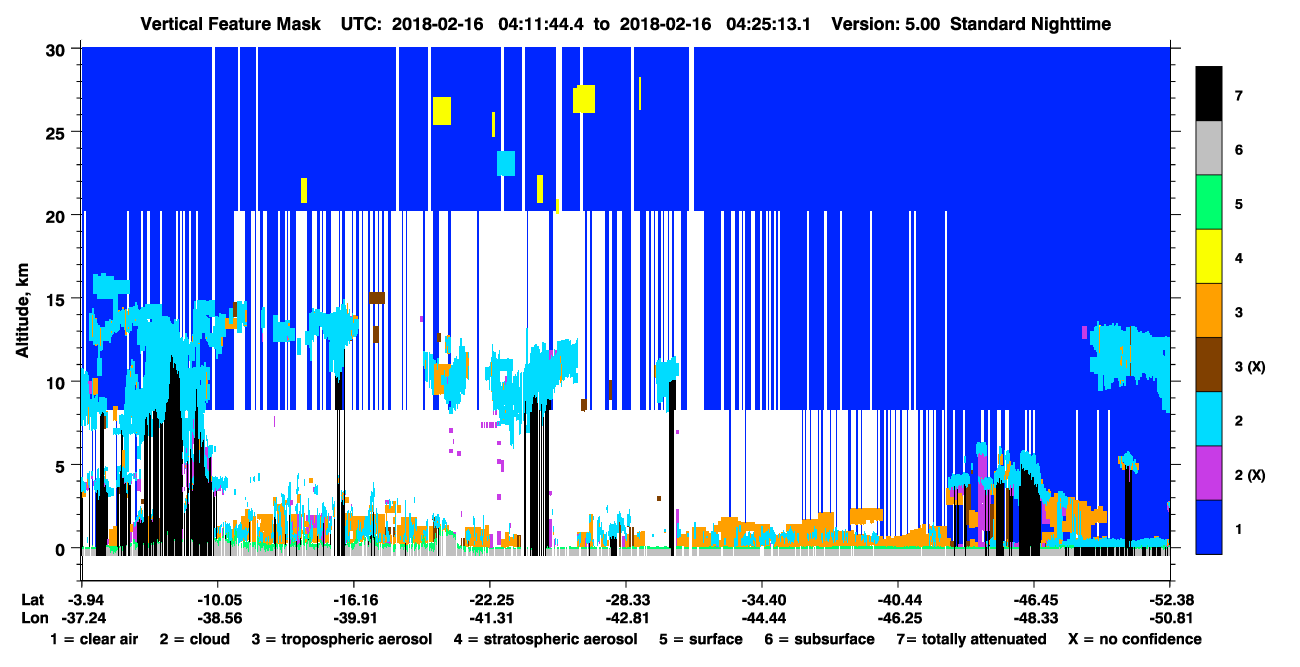Click the blue color swatch labeled 1

[1209, 527]
